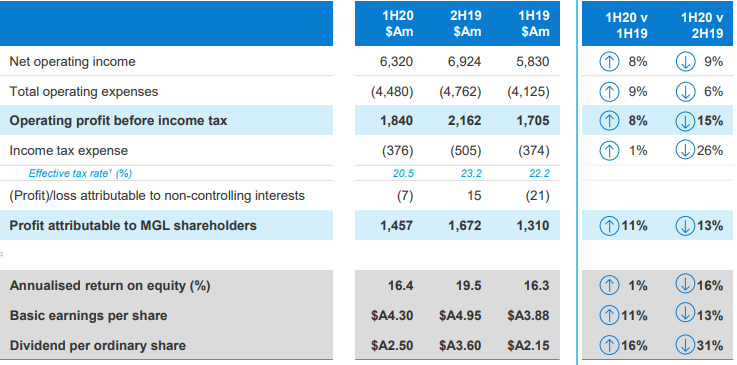The height and width of the screenshot is (365, 737).
Task: Click the Profit attributable to MGL shareholders row label
Action: (x=133, y=225)
